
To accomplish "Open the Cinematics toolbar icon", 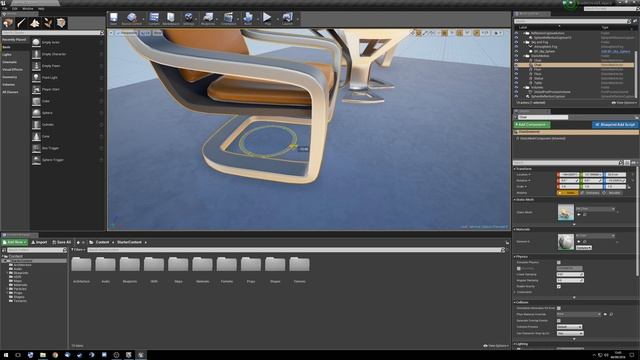I will point(229,18).
